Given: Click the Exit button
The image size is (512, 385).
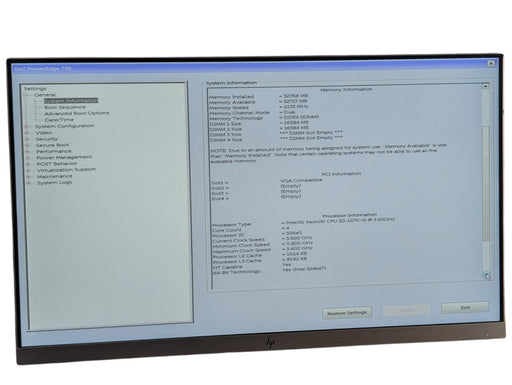Looking at the screenshot, I should click(x=465, y=307).
